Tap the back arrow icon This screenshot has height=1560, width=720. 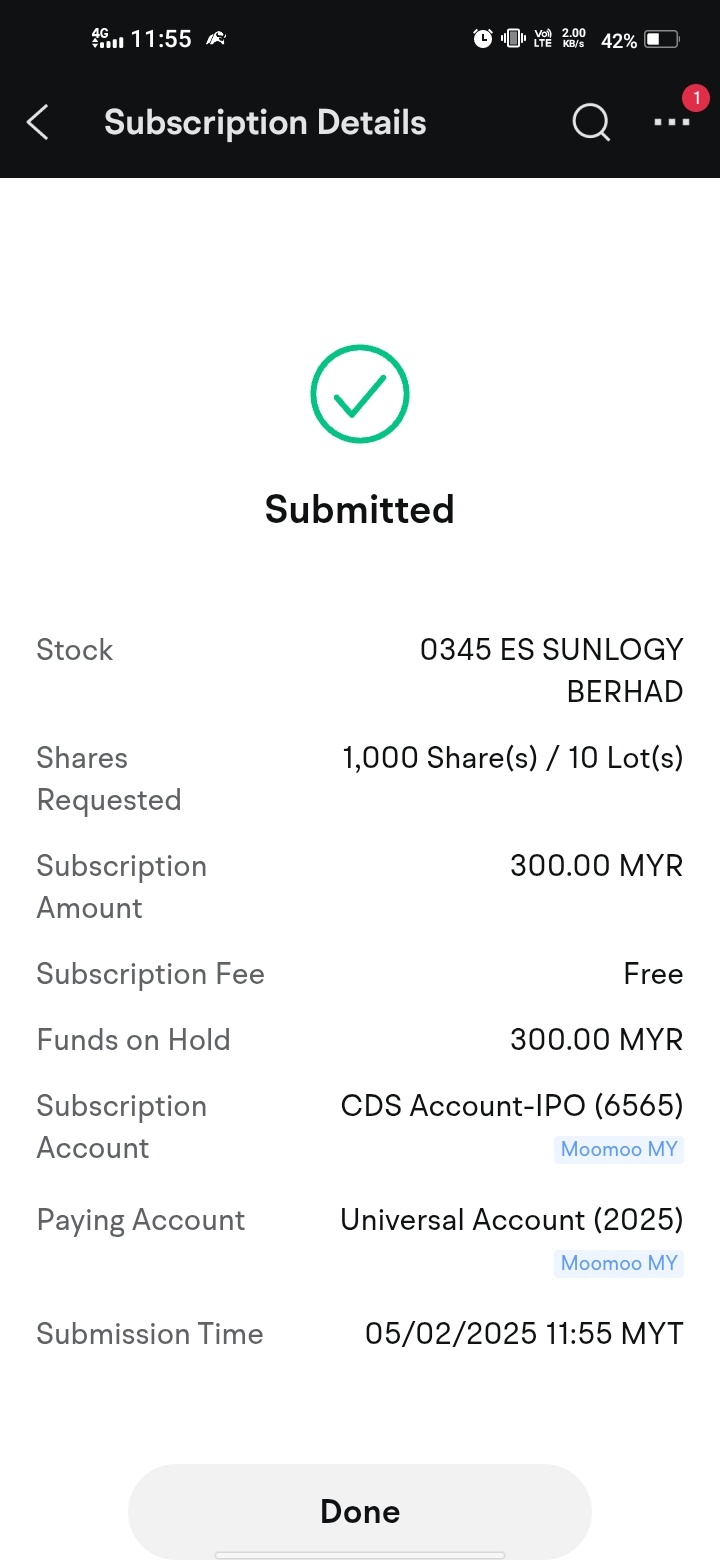37,123
